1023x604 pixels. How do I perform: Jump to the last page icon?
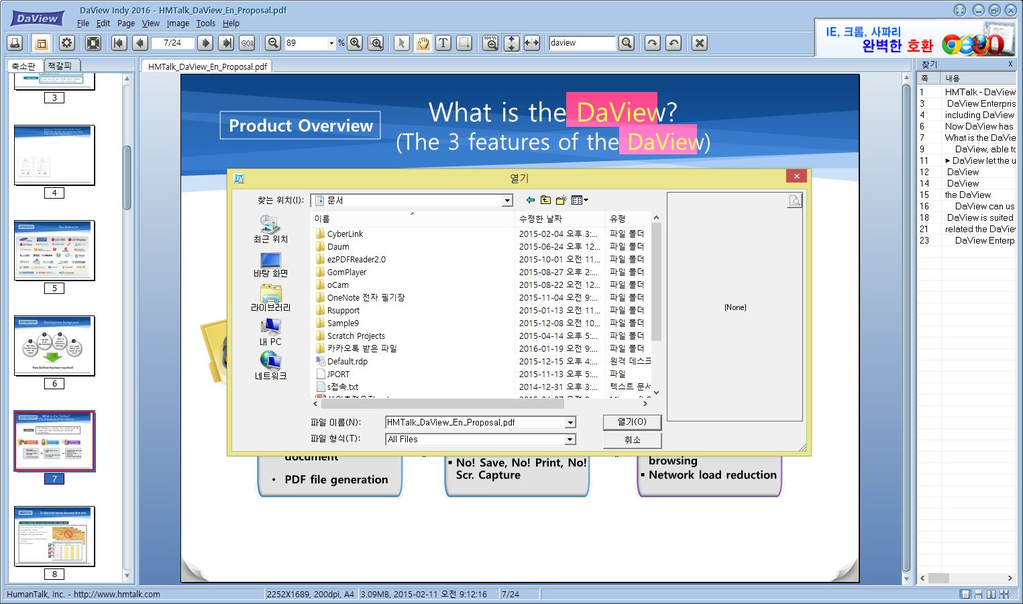(226, 43)
